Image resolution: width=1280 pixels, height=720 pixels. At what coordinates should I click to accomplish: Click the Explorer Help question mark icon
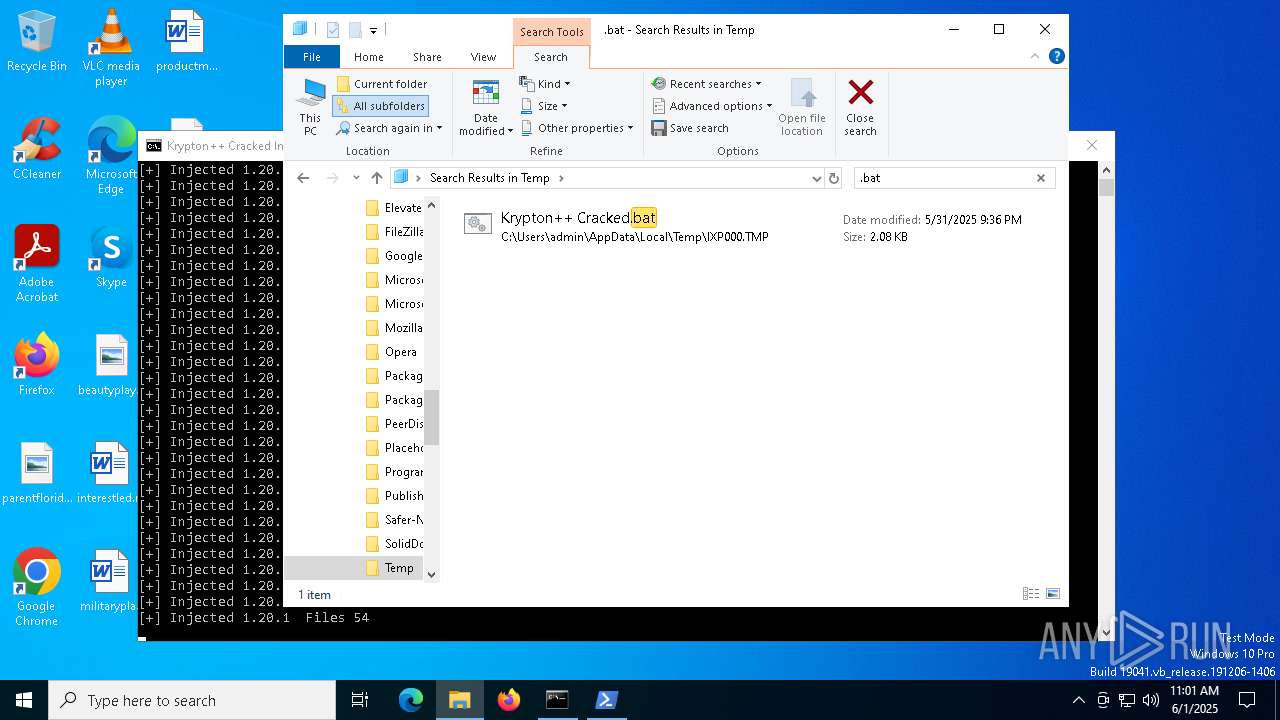click(1056, 57)
